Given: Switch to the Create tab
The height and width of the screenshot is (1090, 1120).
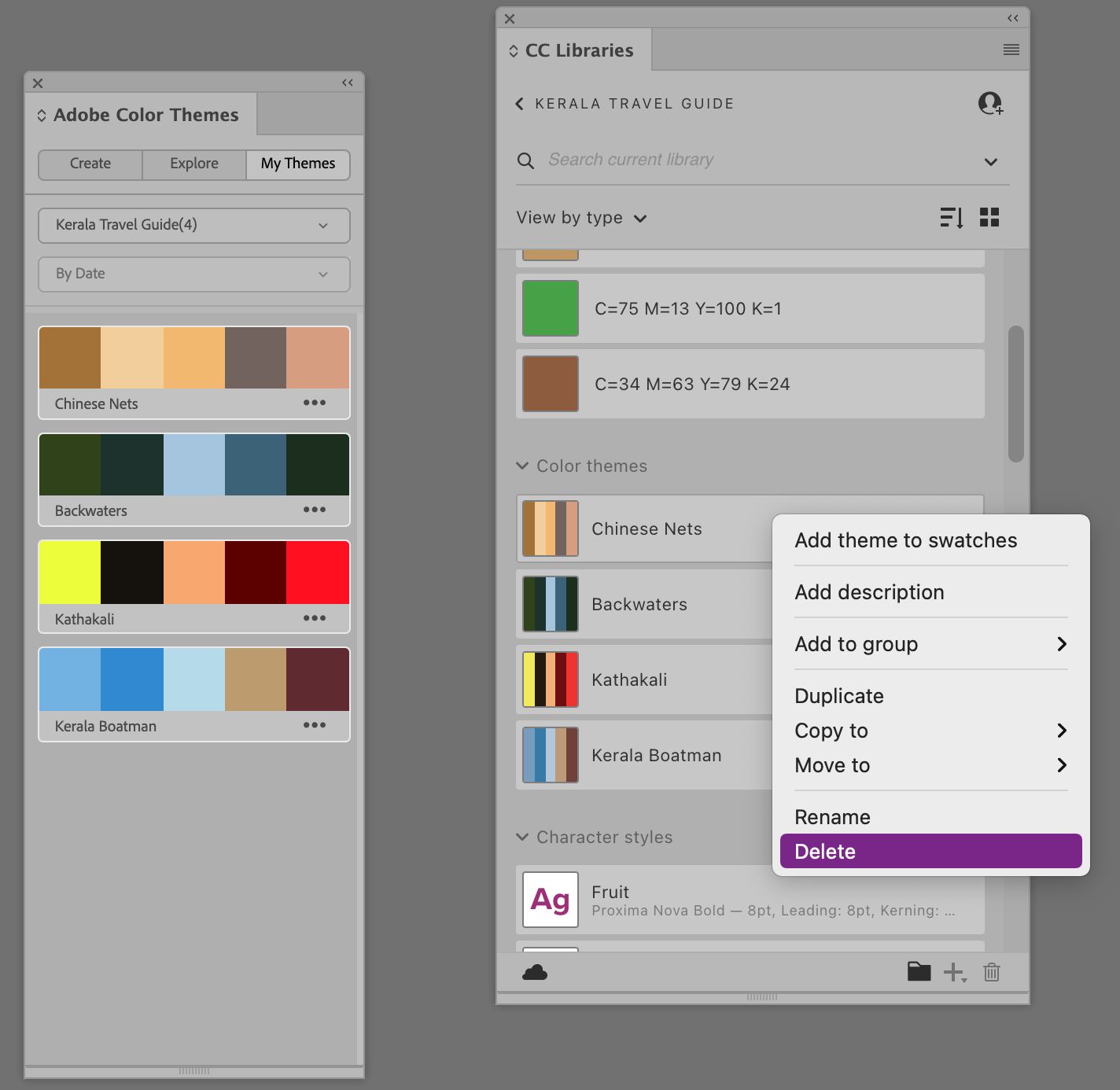Looking at the screenshot, I should click(90, 164).
